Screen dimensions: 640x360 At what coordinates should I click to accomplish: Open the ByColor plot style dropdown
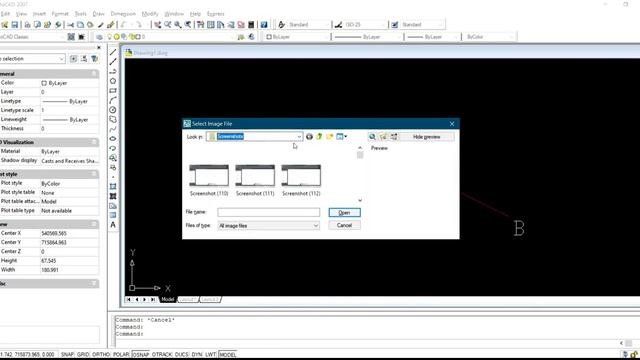coord(511,37)
